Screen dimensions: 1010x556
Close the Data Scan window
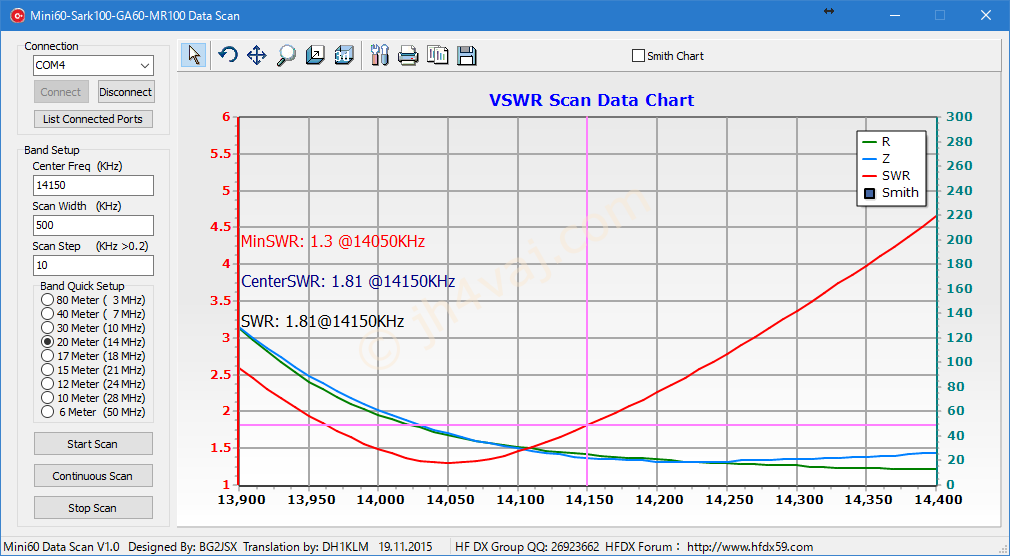point(986,15)
